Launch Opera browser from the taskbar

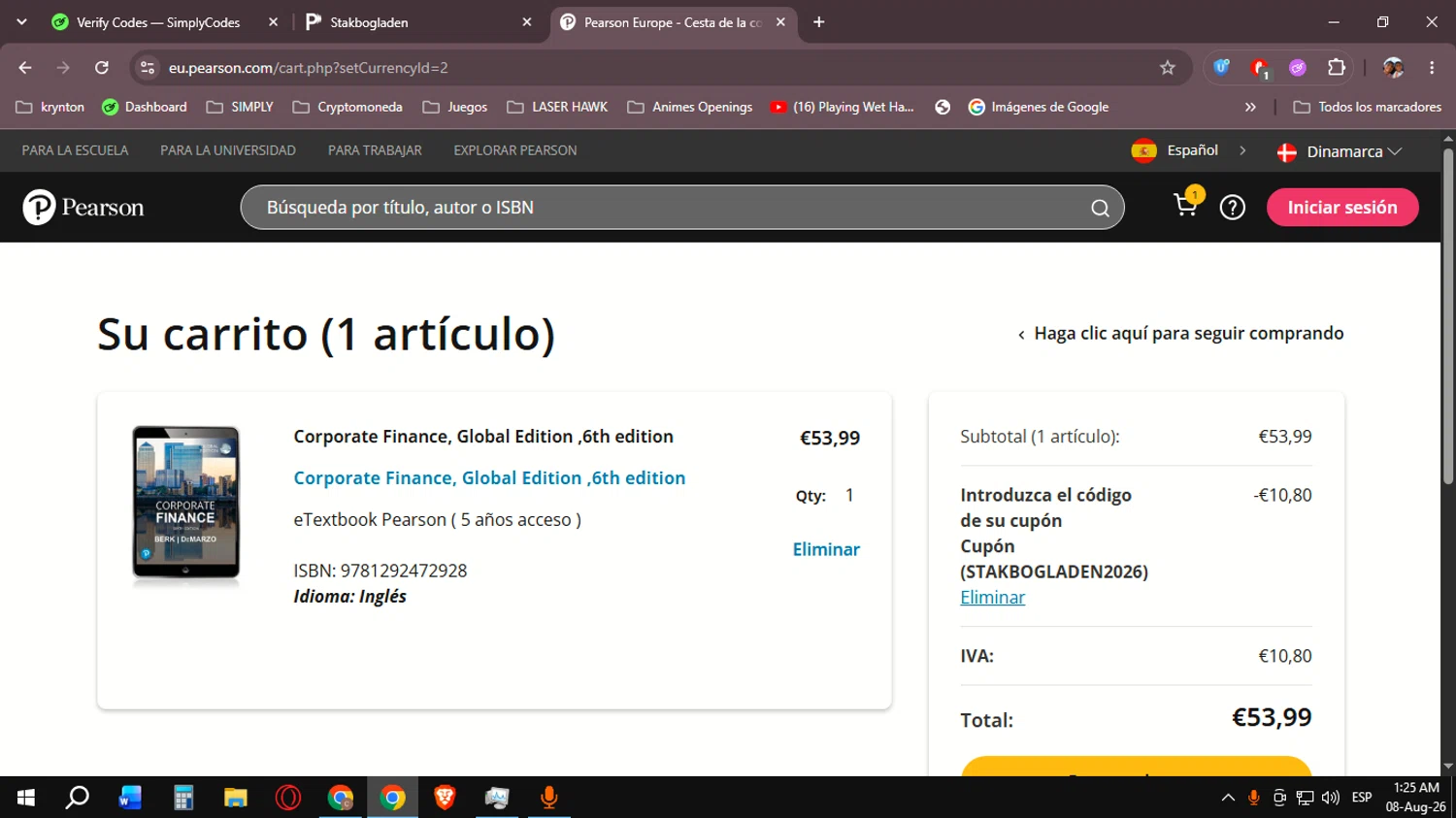288,798
